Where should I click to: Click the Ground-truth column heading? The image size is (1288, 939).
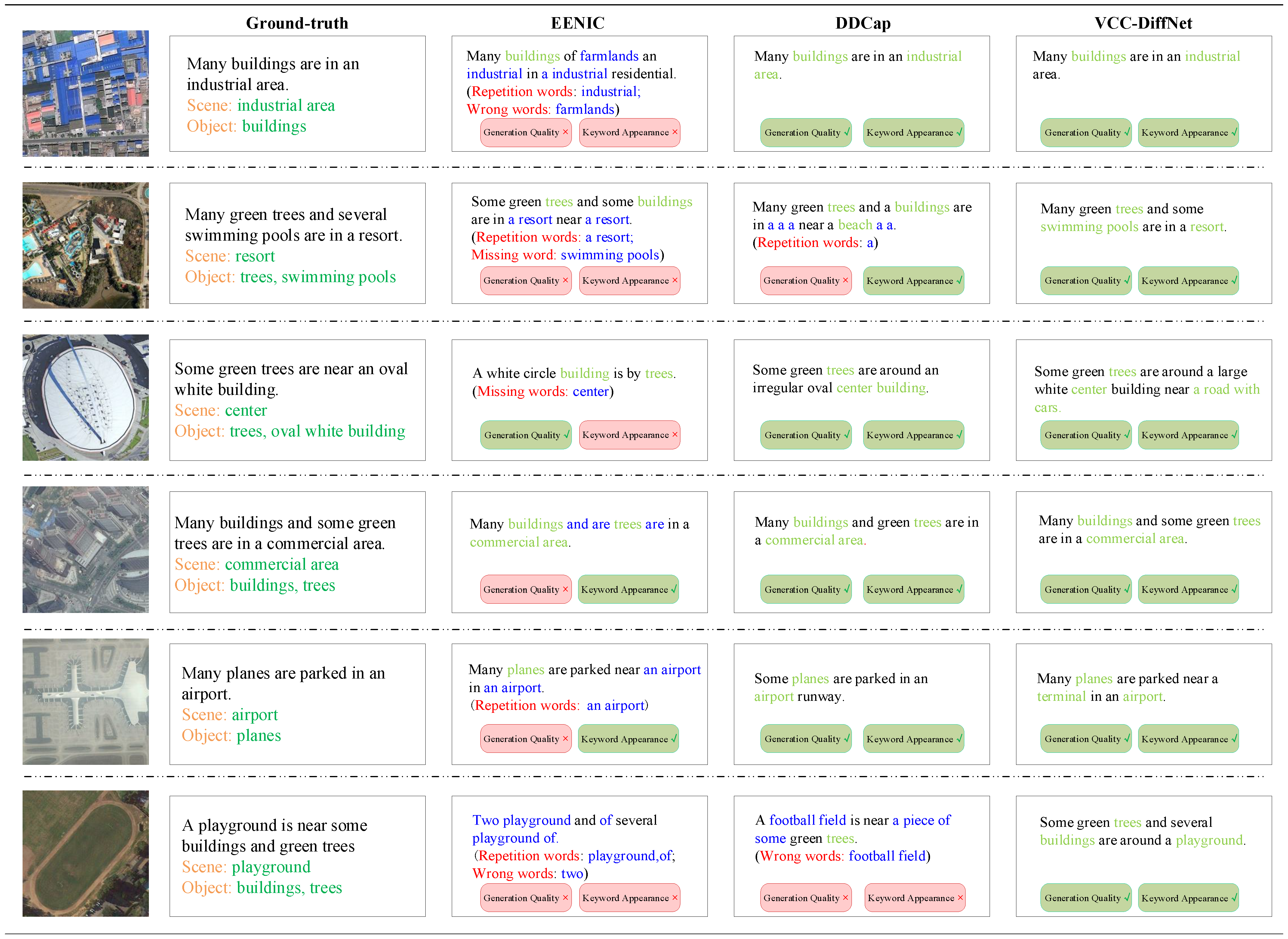pyautogui.click(x=297, y=23)
